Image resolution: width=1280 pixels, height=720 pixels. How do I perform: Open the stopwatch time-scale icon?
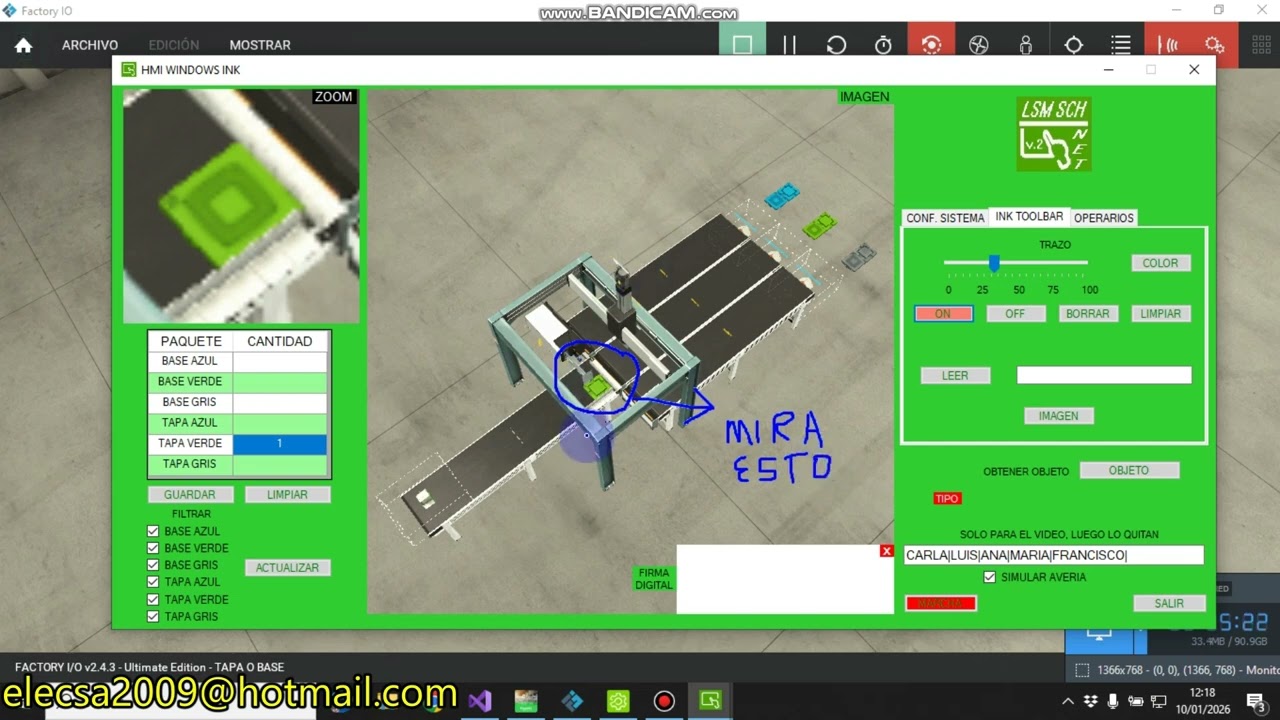(x=883, y=45)
